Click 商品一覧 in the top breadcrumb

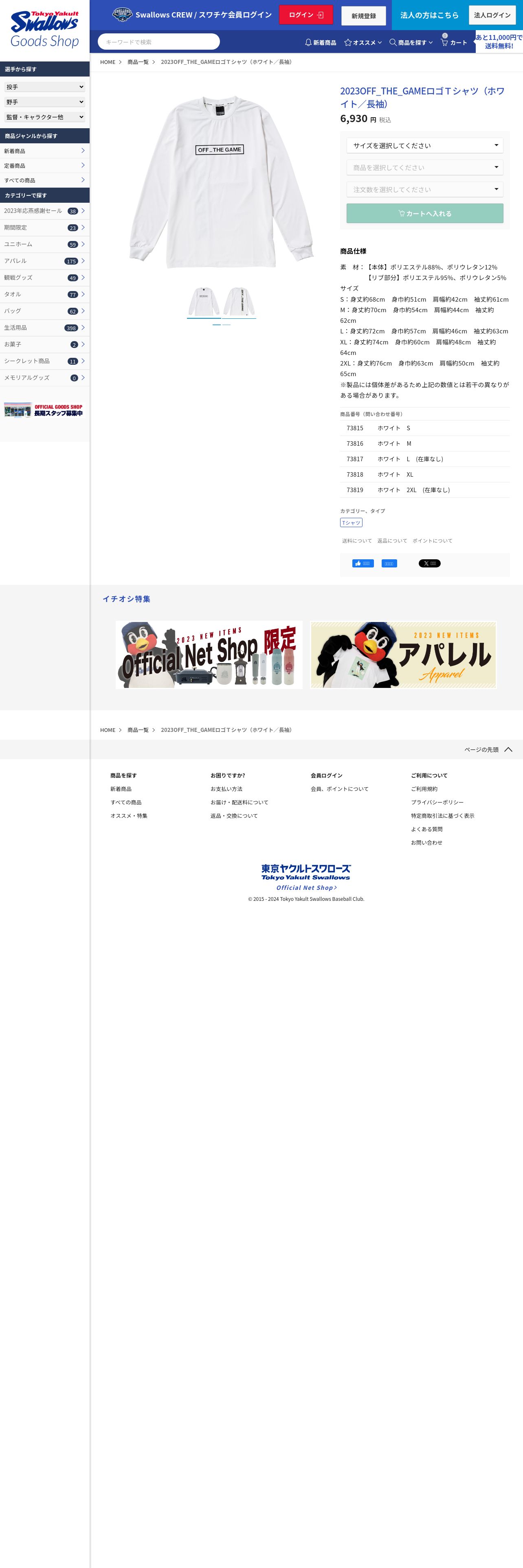pyautogui.click(x=138, y=62)
